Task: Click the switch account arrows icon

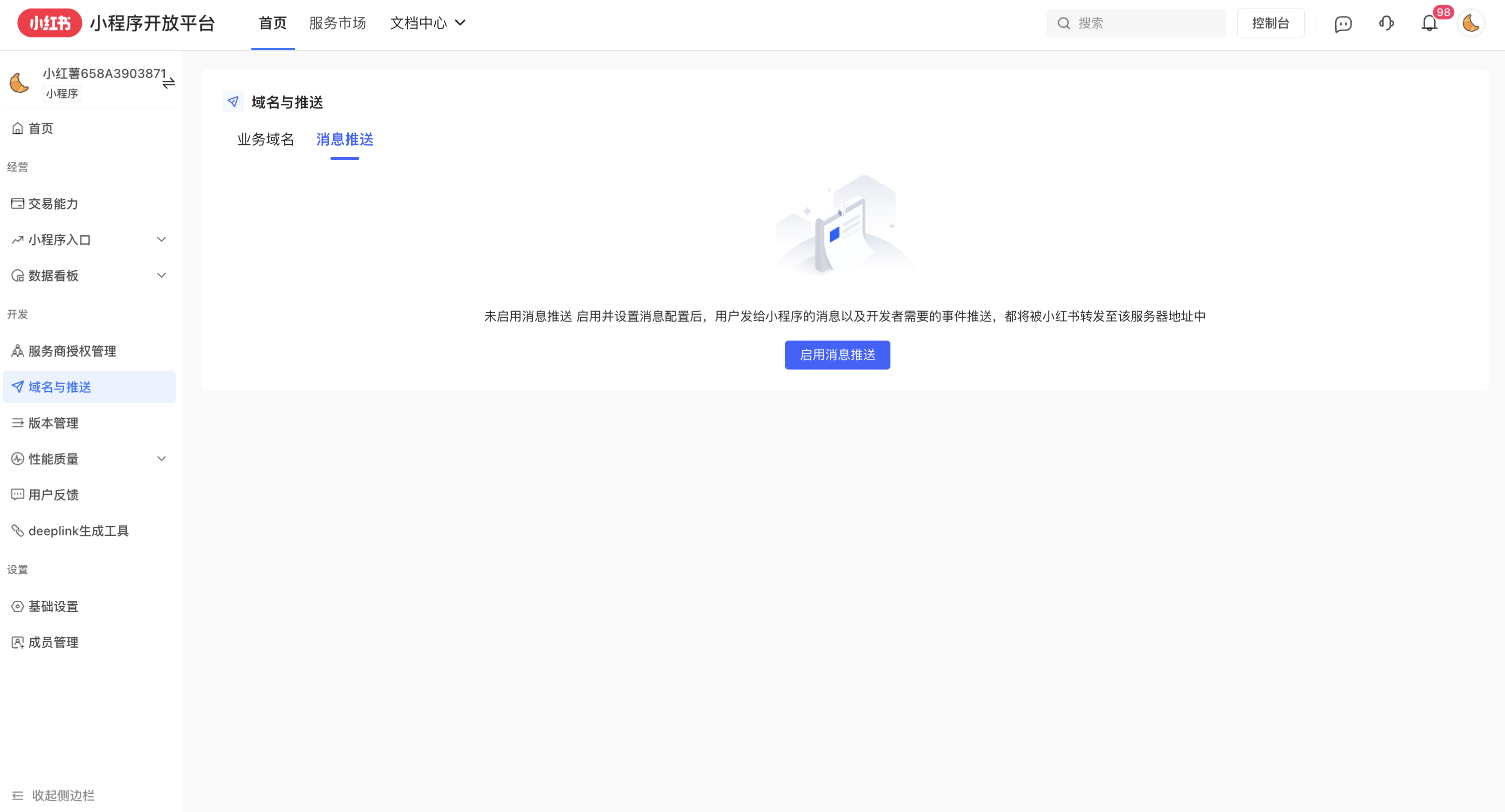Action: click(168, 83)
